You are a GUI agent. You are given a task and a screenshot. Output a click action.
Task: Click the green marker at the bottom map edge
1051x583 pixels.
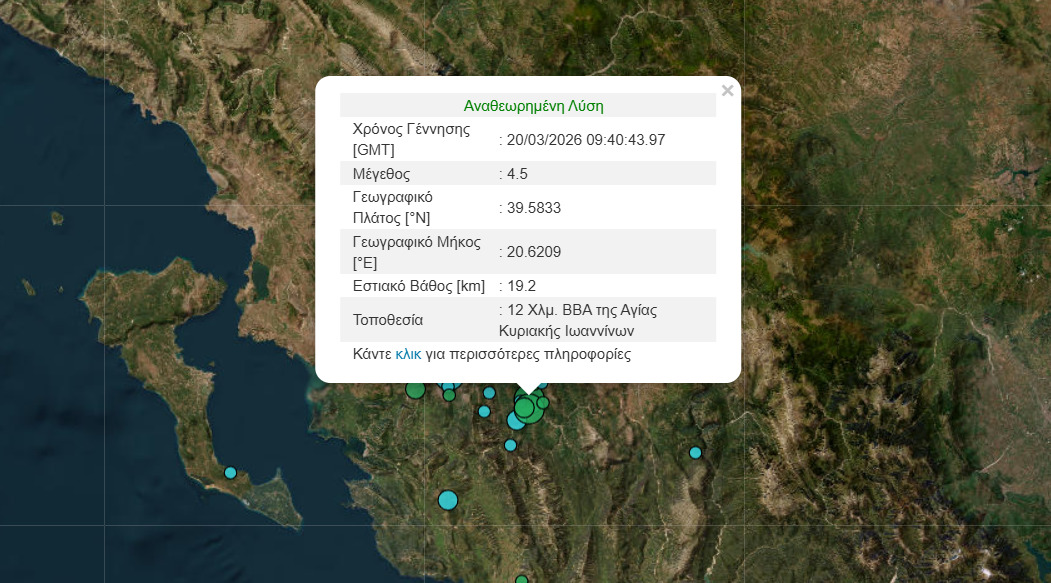[521, 579]
